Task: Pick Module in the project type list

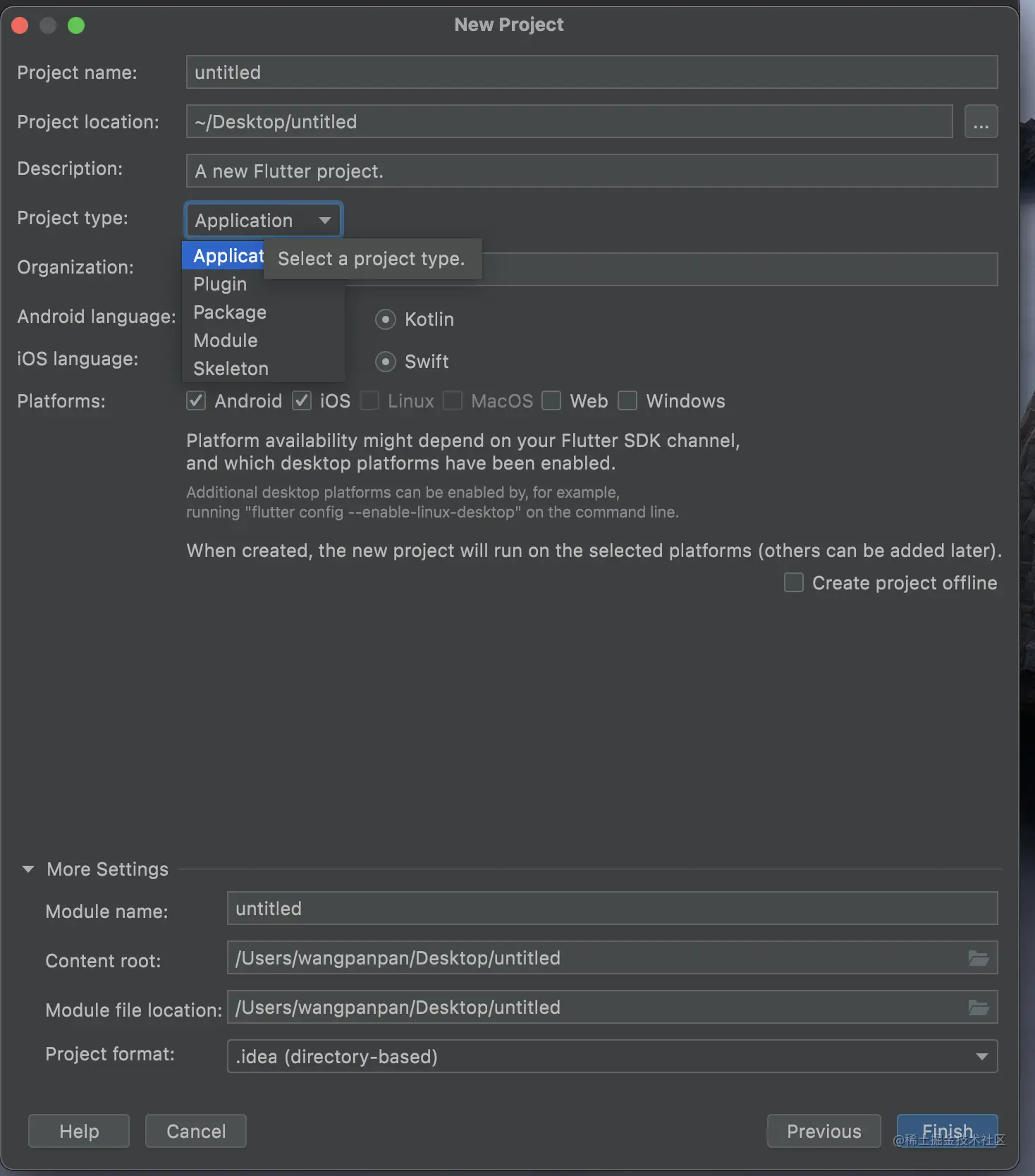Action: pos(225,341)
